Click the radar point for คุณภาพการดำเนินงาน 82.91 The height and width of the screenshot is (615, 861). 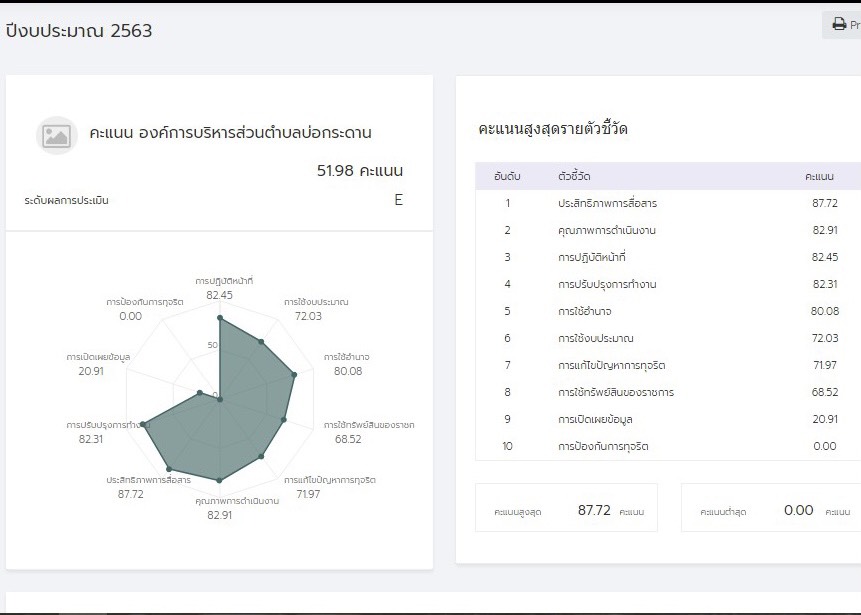point(220,480)
